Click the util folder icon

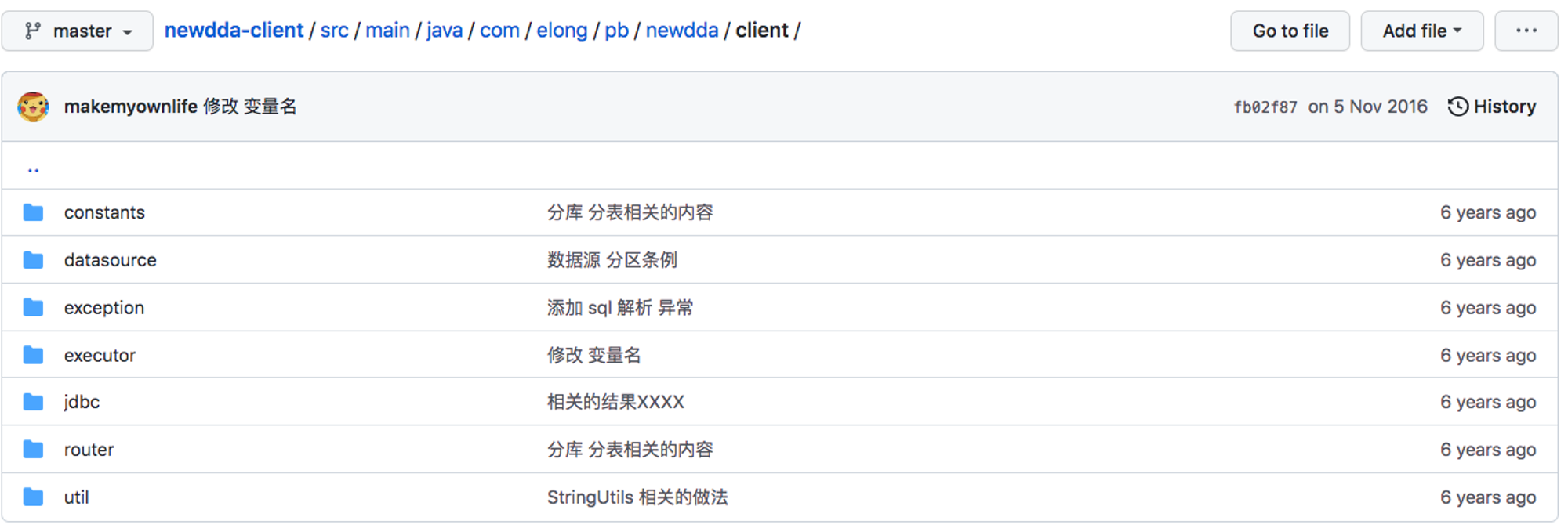[x=33, y=497]
